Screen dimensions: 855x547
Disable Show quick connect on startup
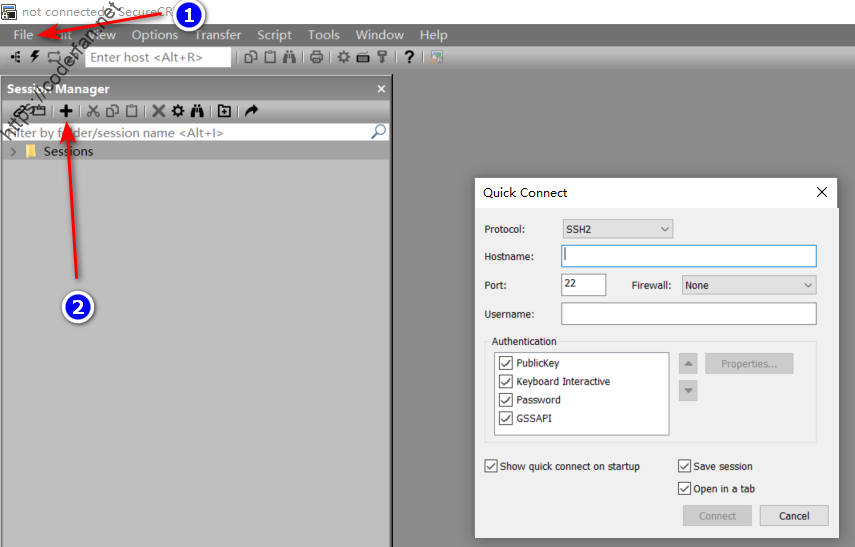(x=491, y=466)
